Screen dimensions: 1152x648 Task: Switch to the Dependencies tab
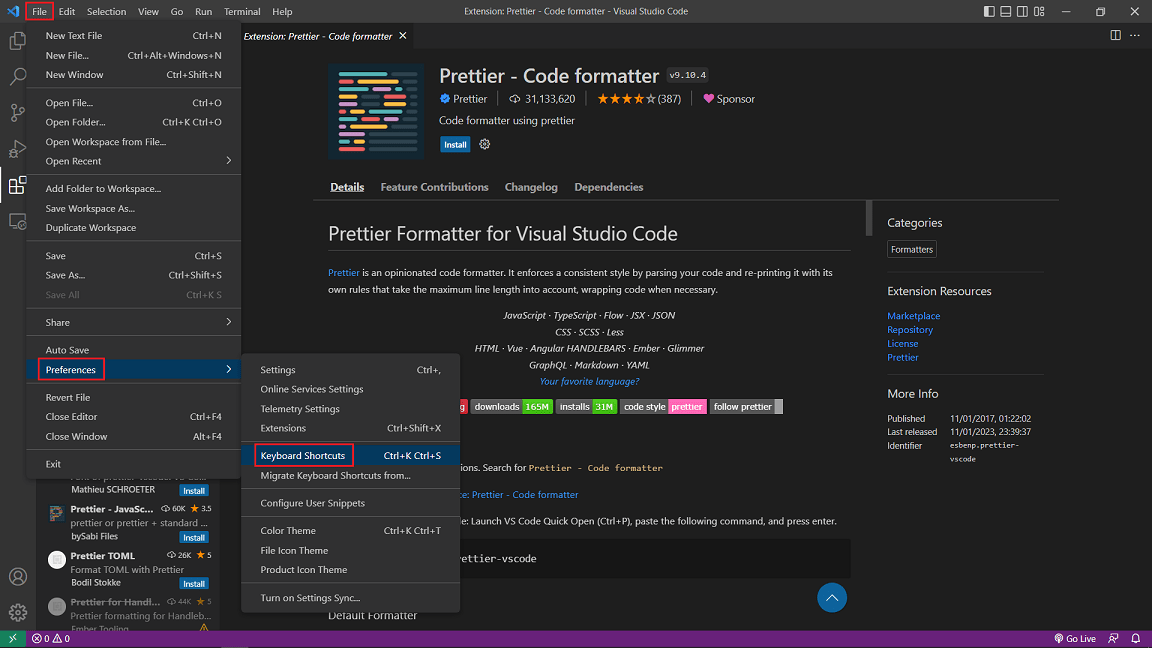pos(608,187)
